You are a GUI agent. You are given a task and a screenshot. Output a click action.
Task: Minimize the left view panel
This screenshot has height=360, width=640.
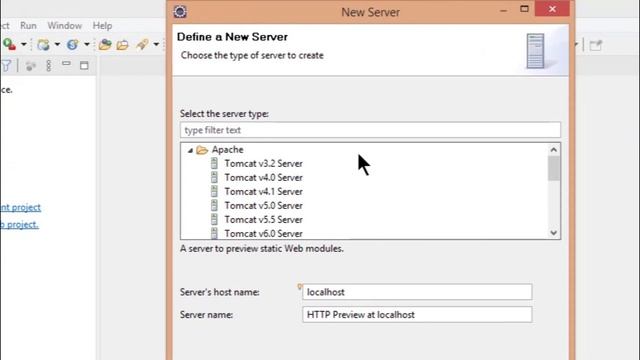[x=66, y=64]
